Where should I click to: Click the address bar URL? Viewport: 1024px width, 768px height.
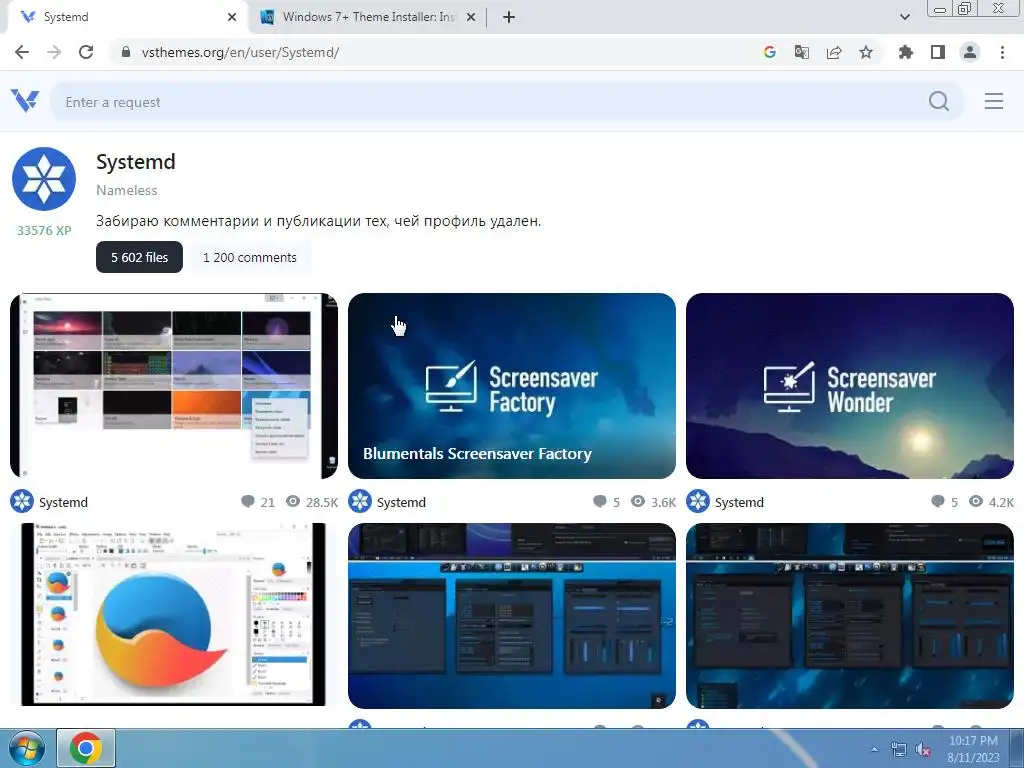pos(240,52)
